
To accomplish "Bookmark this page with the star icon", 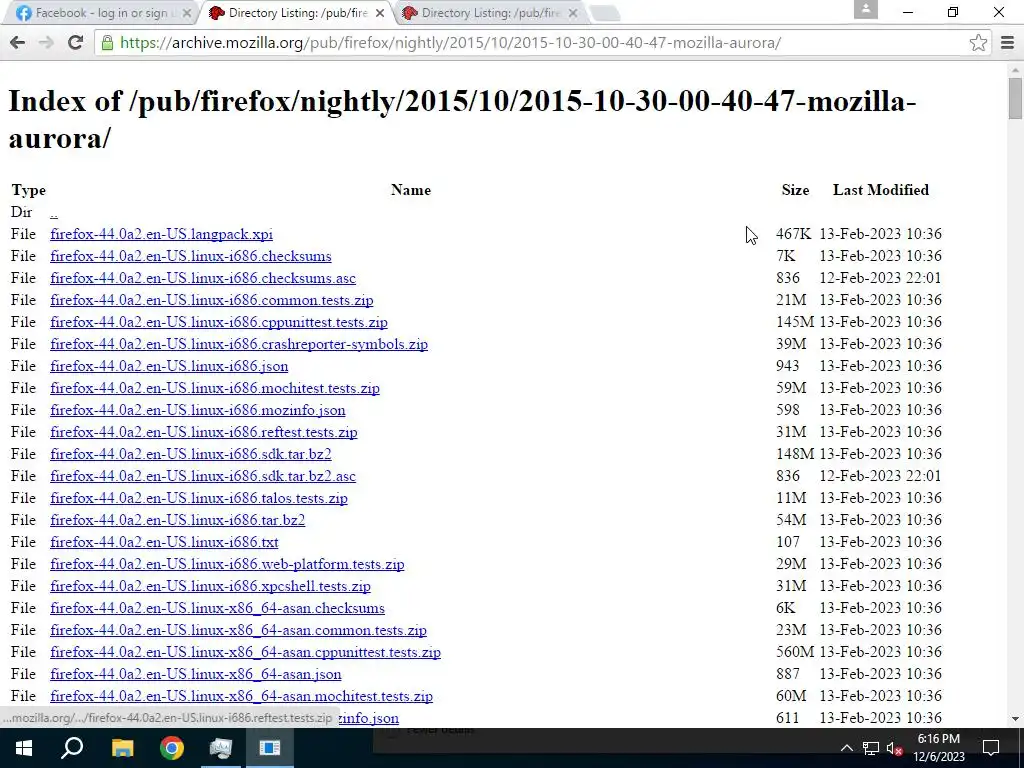I will coord(978,43).
